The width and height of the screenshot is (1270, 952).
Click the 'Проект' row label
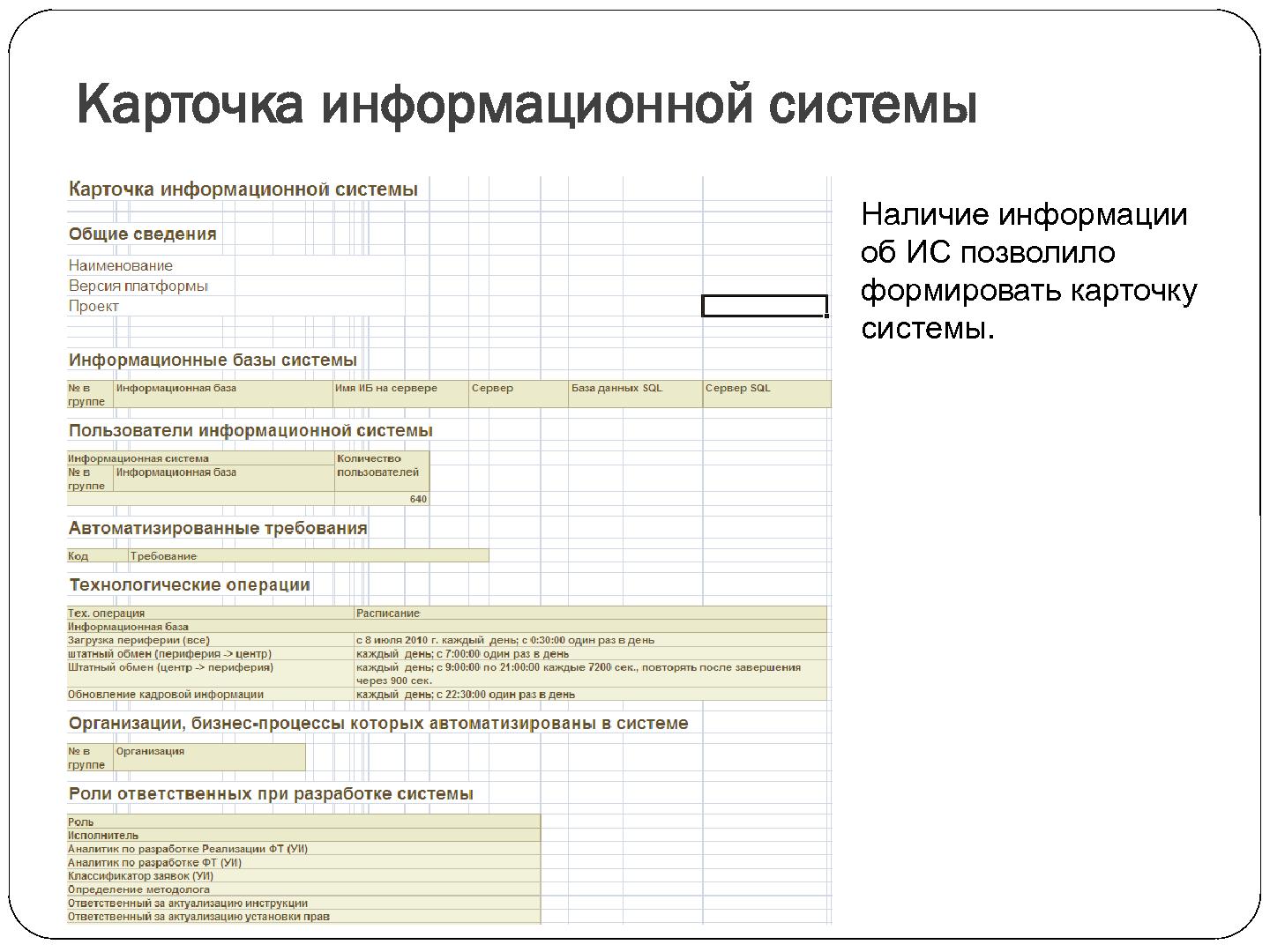point(93,306)
